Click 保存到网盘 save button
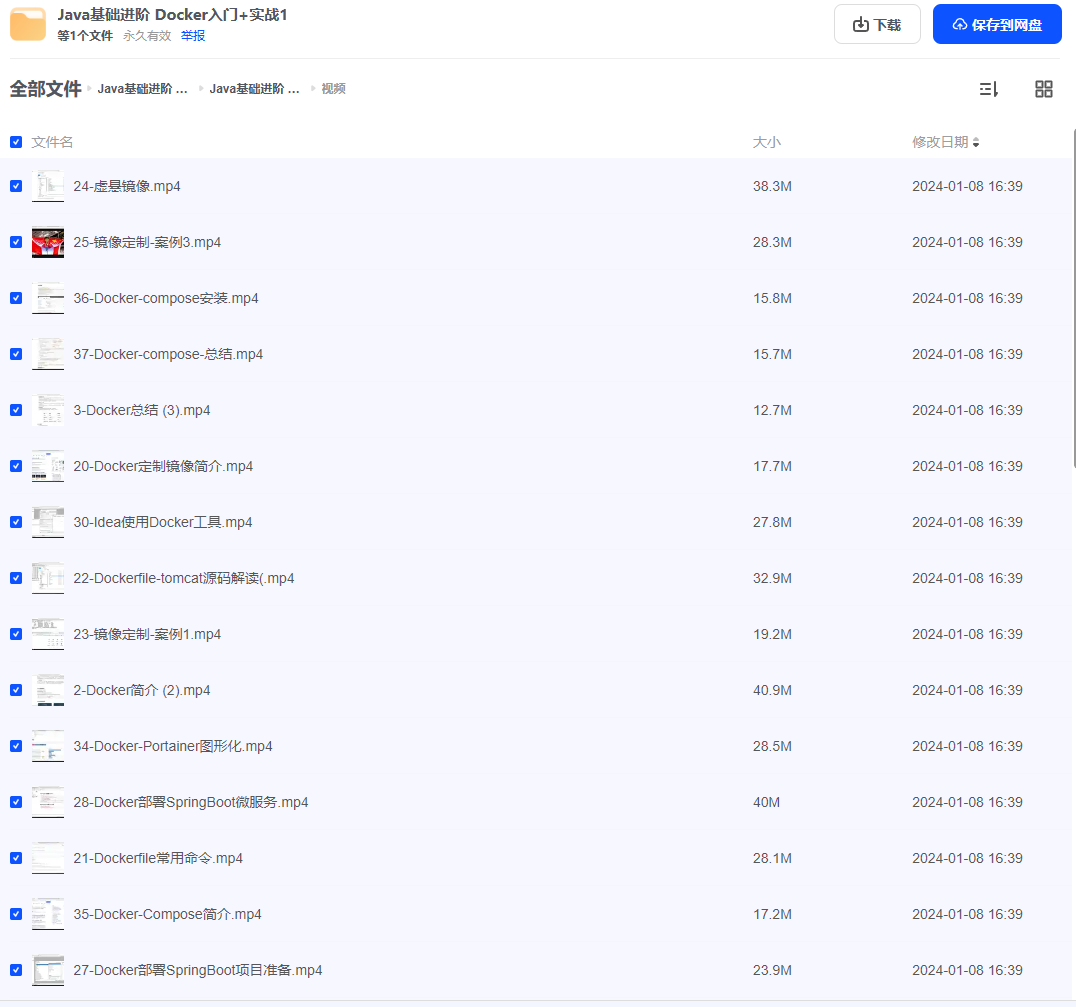The image size is (1076, 1007). click(997, 25)
